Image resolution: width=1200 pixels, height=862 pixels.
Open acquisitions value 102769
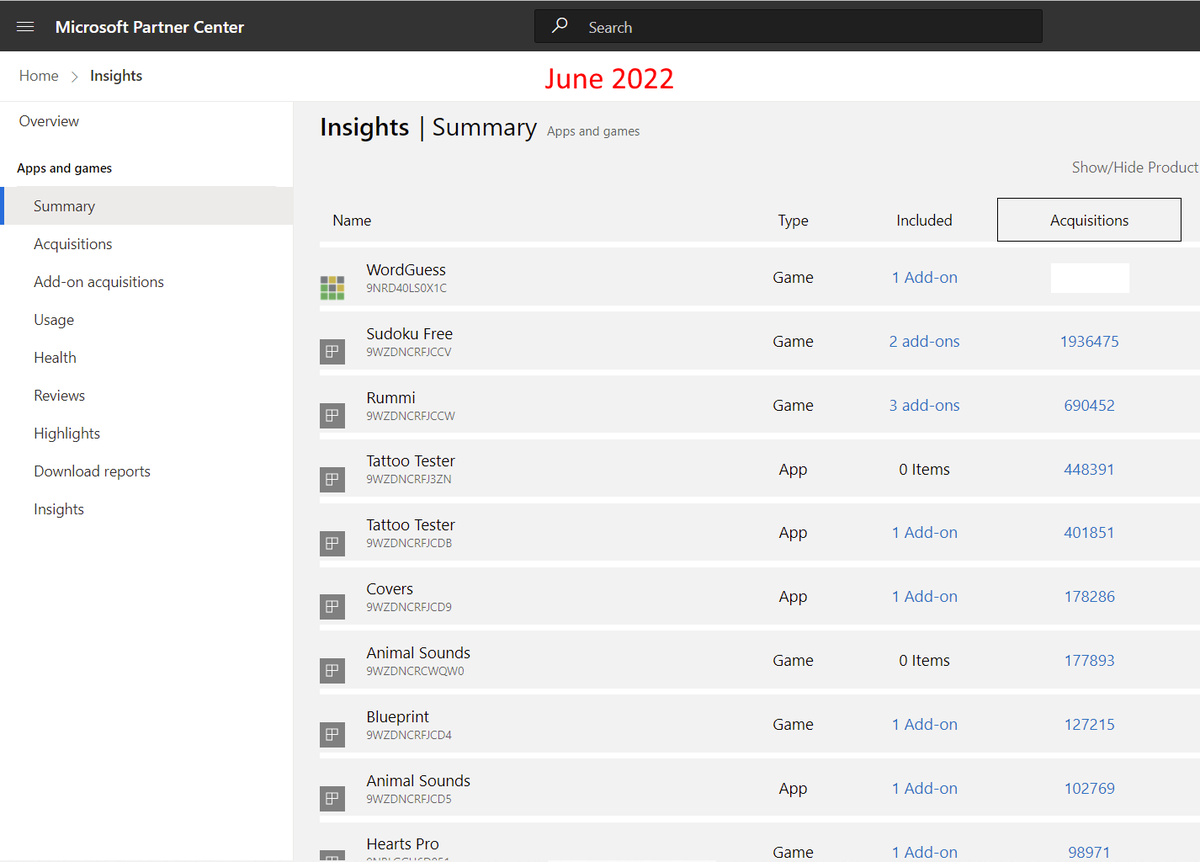(x=1089, y=789)
